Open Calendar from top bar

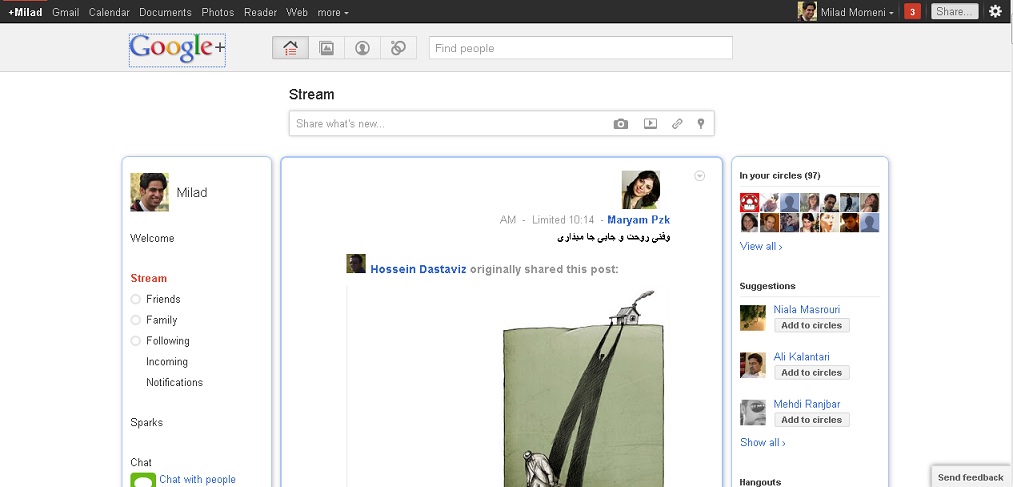click(109, 12)
